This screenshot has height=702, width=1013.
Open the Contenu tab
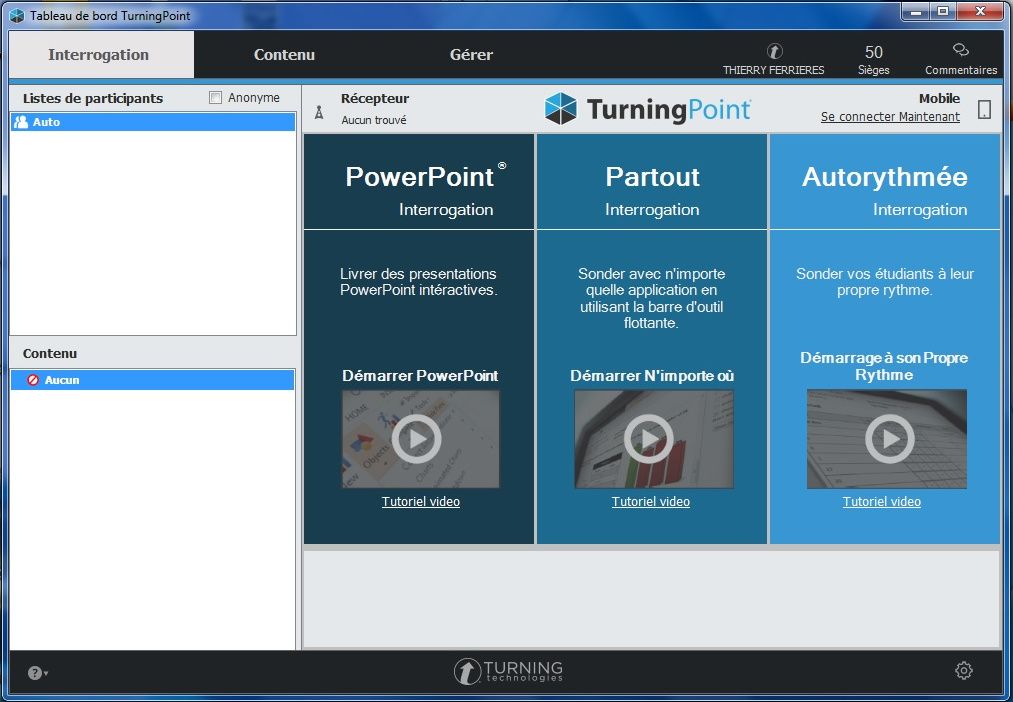coord(284,55)
